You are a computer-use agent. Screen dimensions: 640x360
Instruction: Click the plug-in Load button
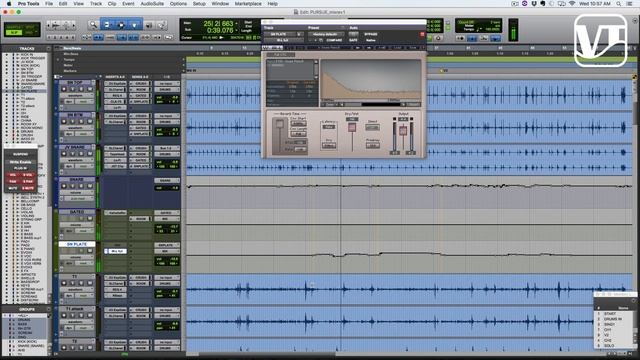[x=397, y=48]
